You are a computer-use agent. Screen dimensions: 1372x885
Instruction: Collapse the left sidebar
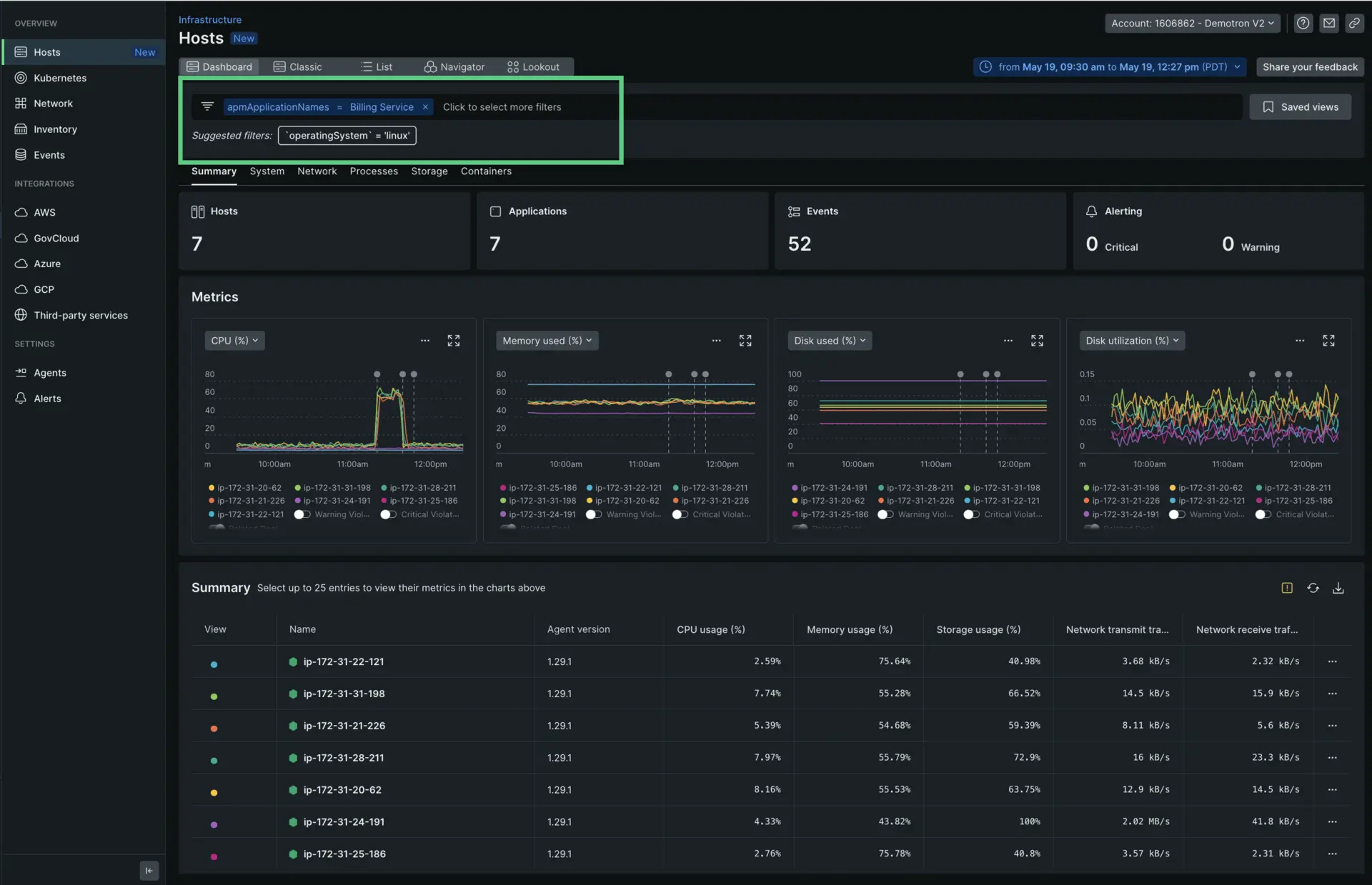click(x=149, y=870)
